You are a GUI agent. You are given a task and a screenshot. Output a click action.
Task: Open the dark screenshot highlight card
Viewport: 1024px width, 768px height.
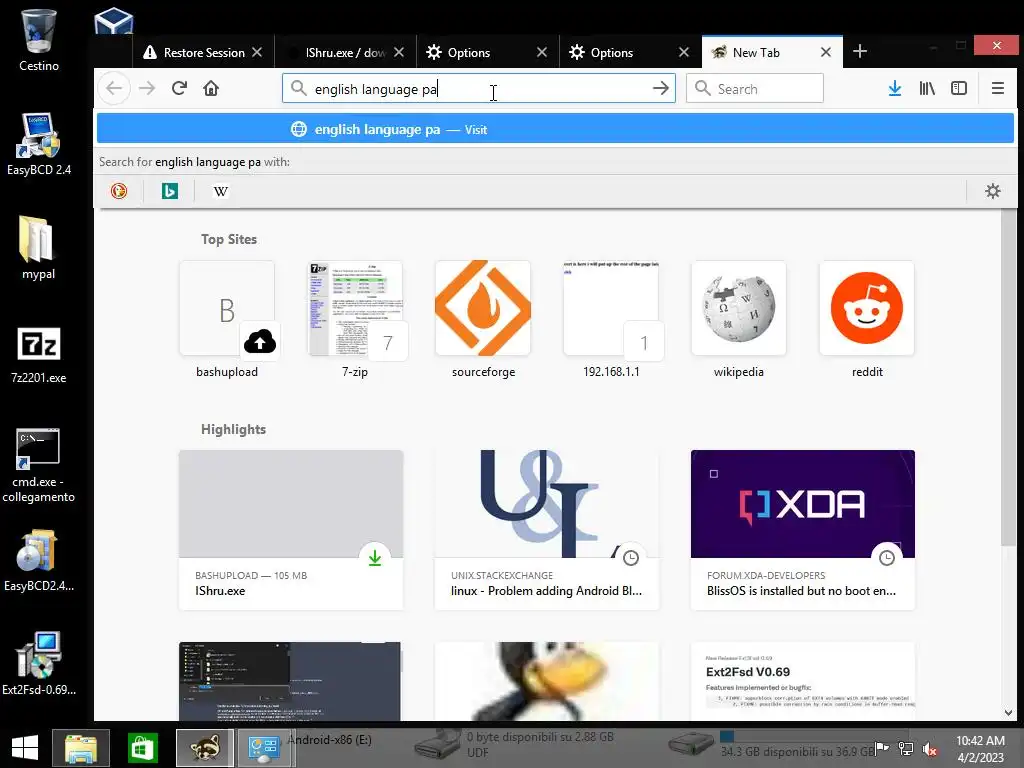(x=291, y=681)
